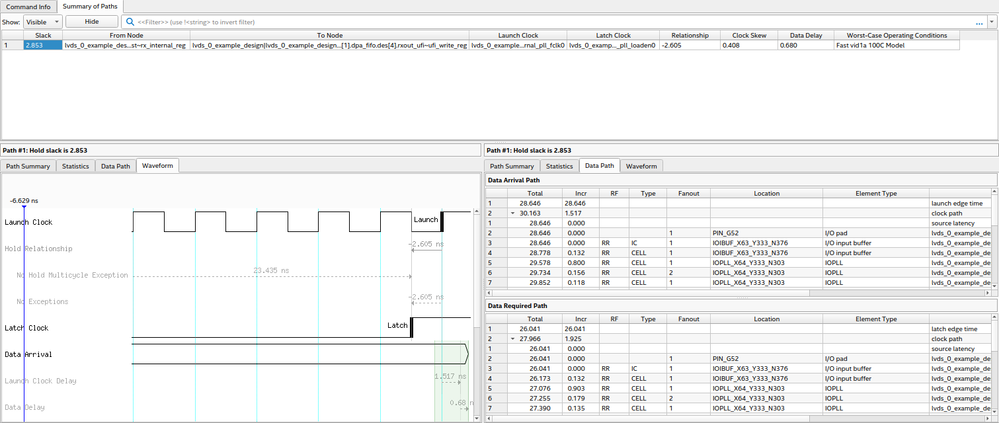The width and height of the screenshot is (999, 423).
Task: Collapse the clock path row in Data Arrival Path
Action: click(510, 213)
